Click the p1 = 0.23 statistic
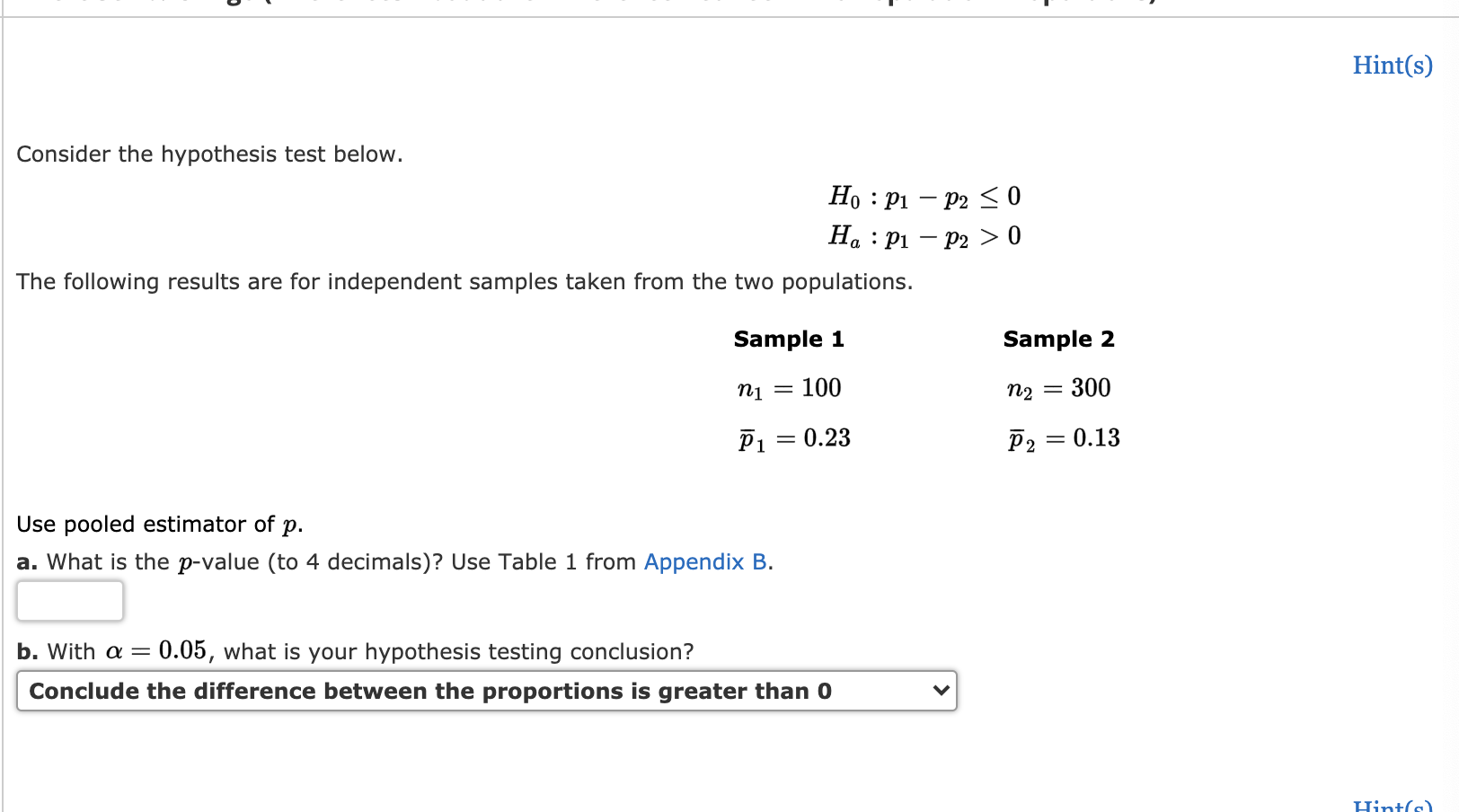 coord(794,438)
